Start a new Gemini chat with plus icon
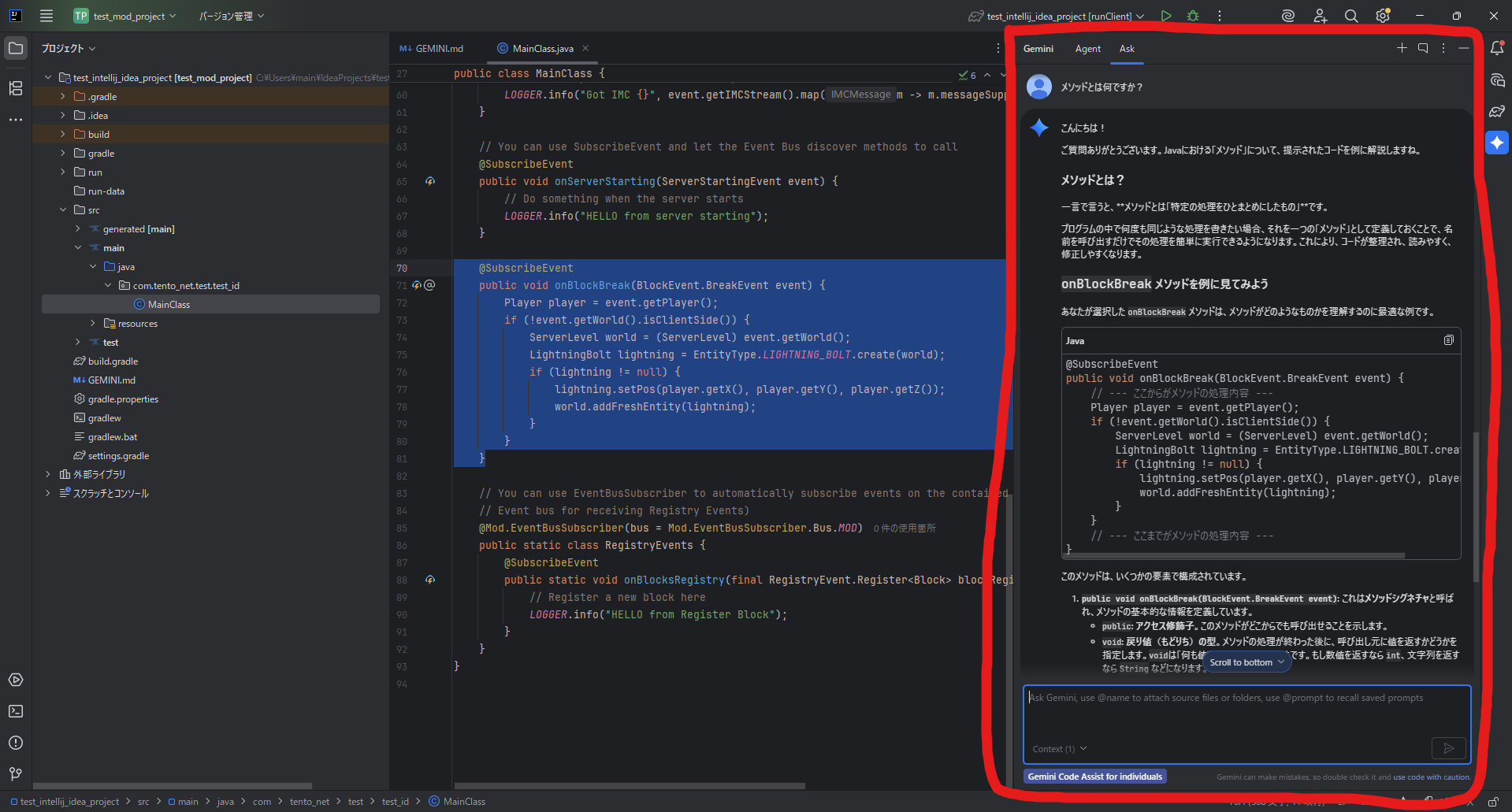The image size is (1512, 812). point(1402,48)
